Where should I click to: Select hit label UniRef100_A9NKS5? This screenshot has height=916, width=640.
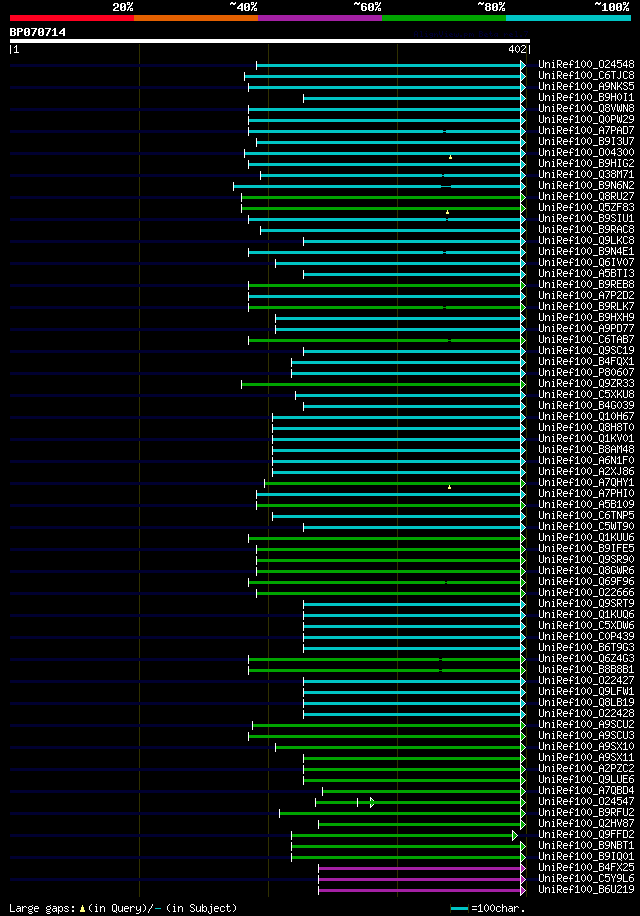(x=586, y=86)
